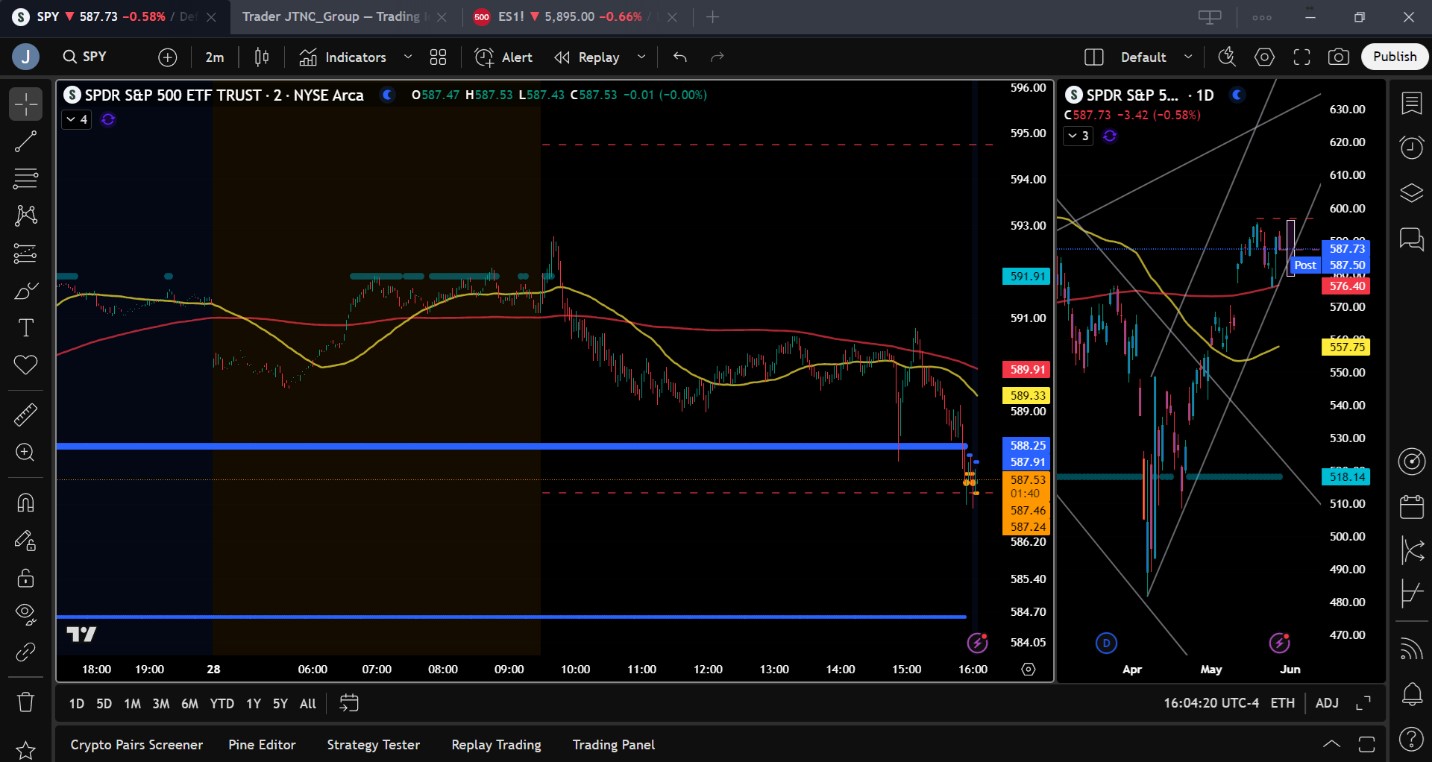1432x762 pixels.
Task: Open the Strategy Tester tab
Action: [x=373, y=745]
